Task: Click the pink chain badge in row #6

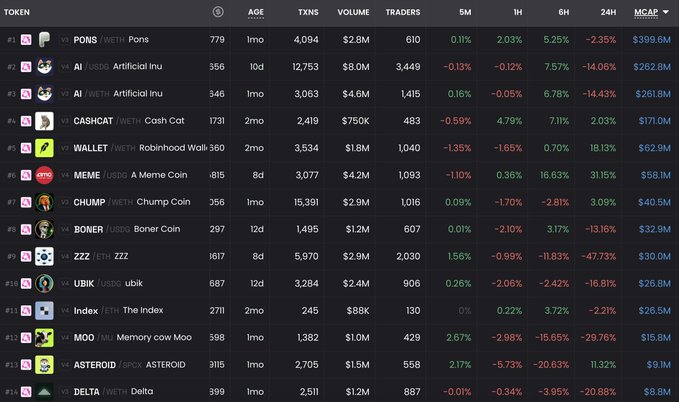Action: (26, 175)
